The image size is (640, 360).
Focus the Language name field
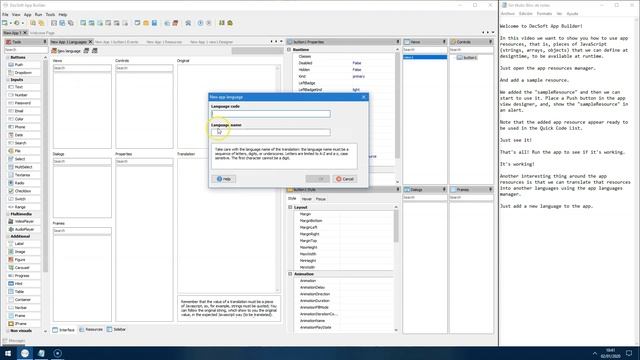tap(271, 132)
